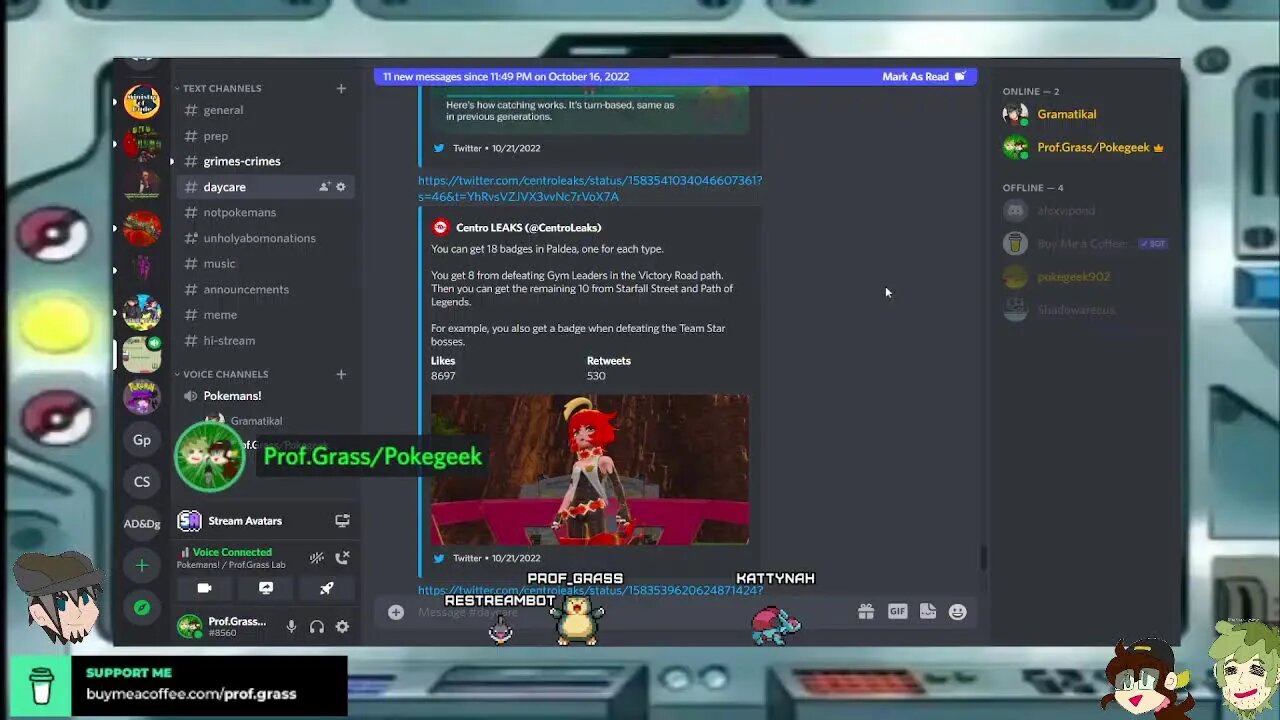
Task: Open member Gramatikal in online list
Action: (x=1085, y=114)
